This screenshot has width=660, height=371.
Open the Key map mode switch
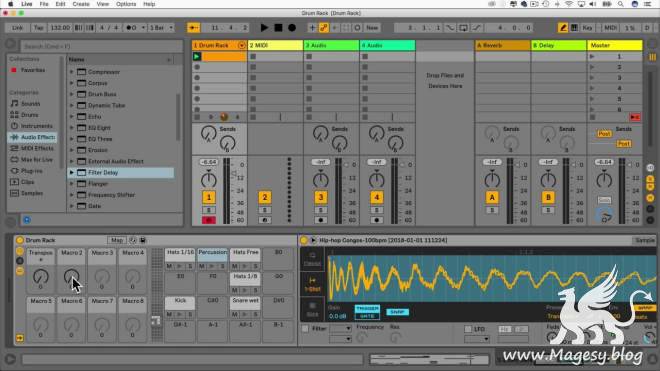(587, 28)
